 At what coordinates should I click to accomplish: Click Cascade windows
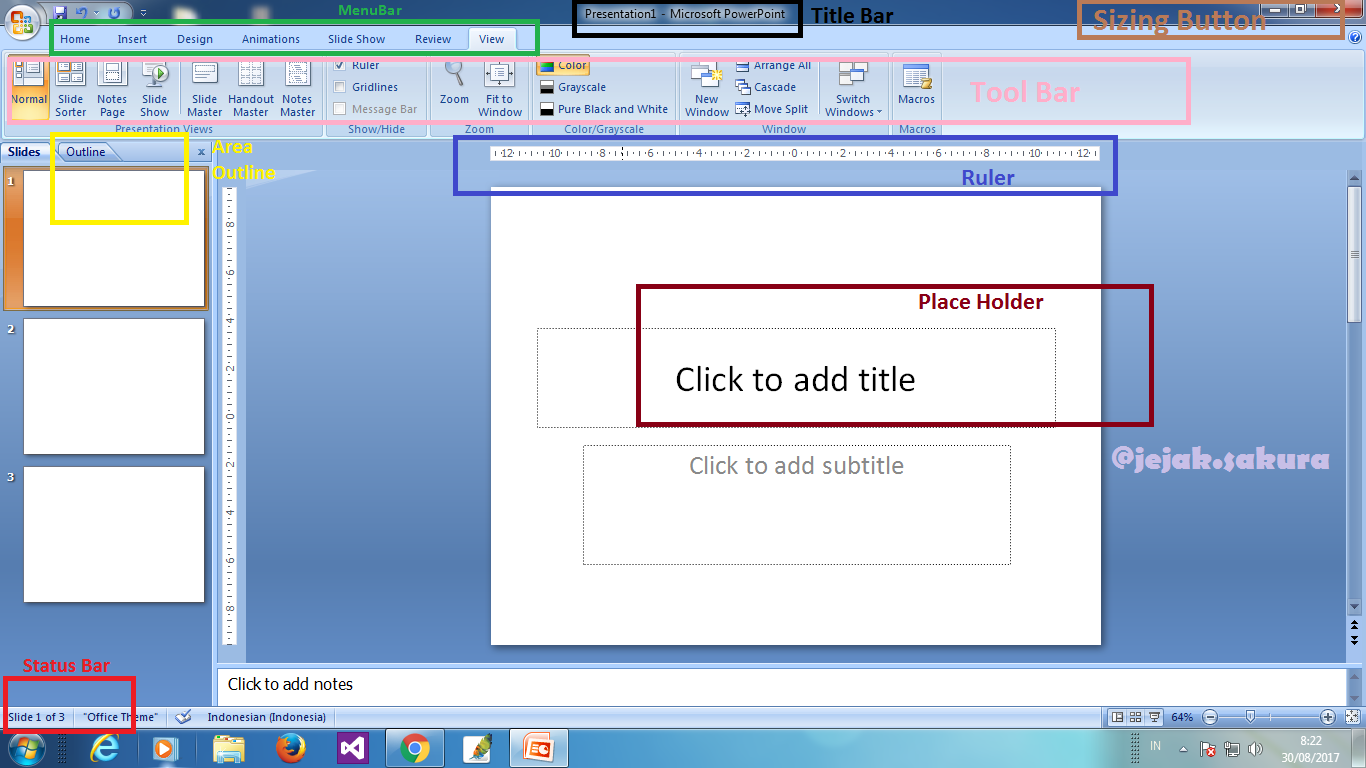pyautogui.click(x=766, y=87)
